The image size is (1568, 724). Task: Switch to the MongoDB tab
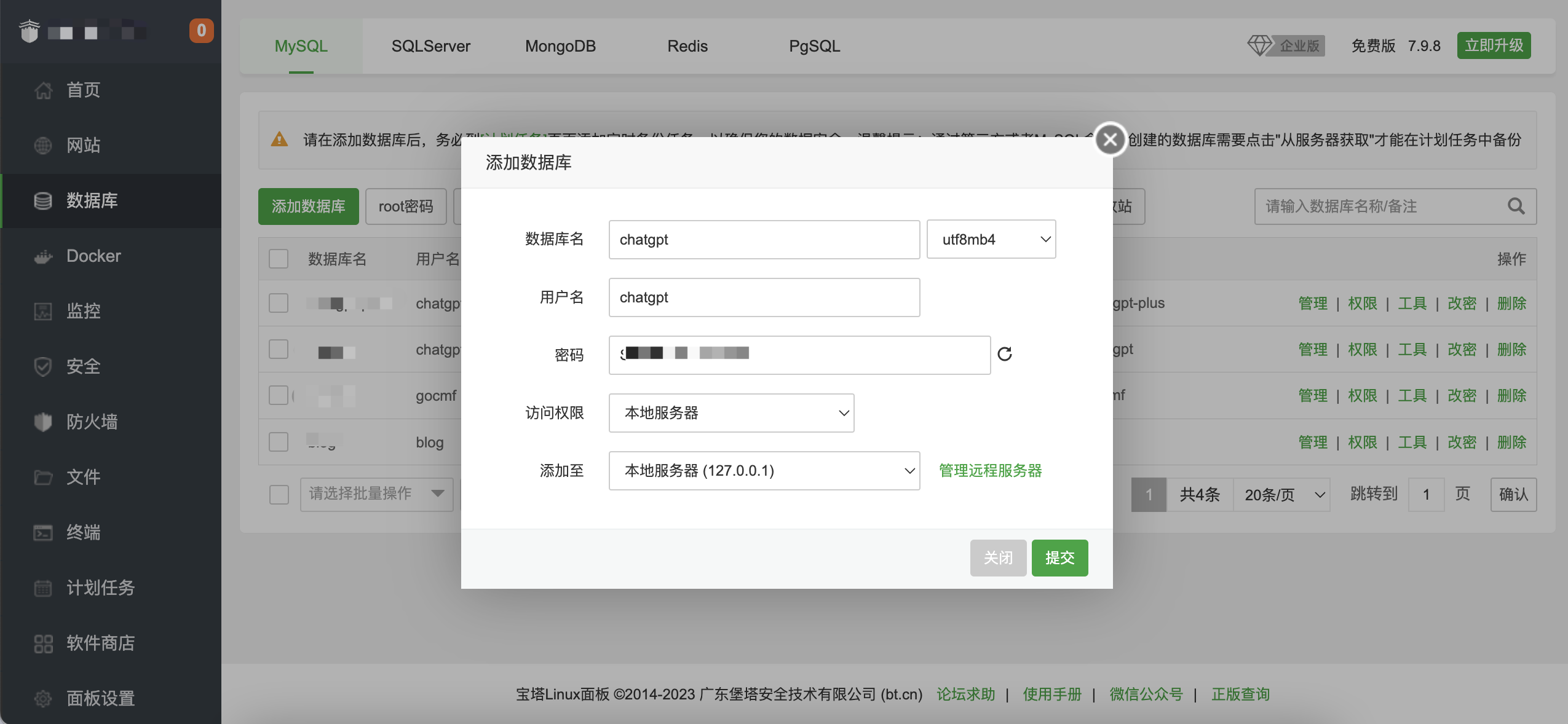(x=560, y=46)
